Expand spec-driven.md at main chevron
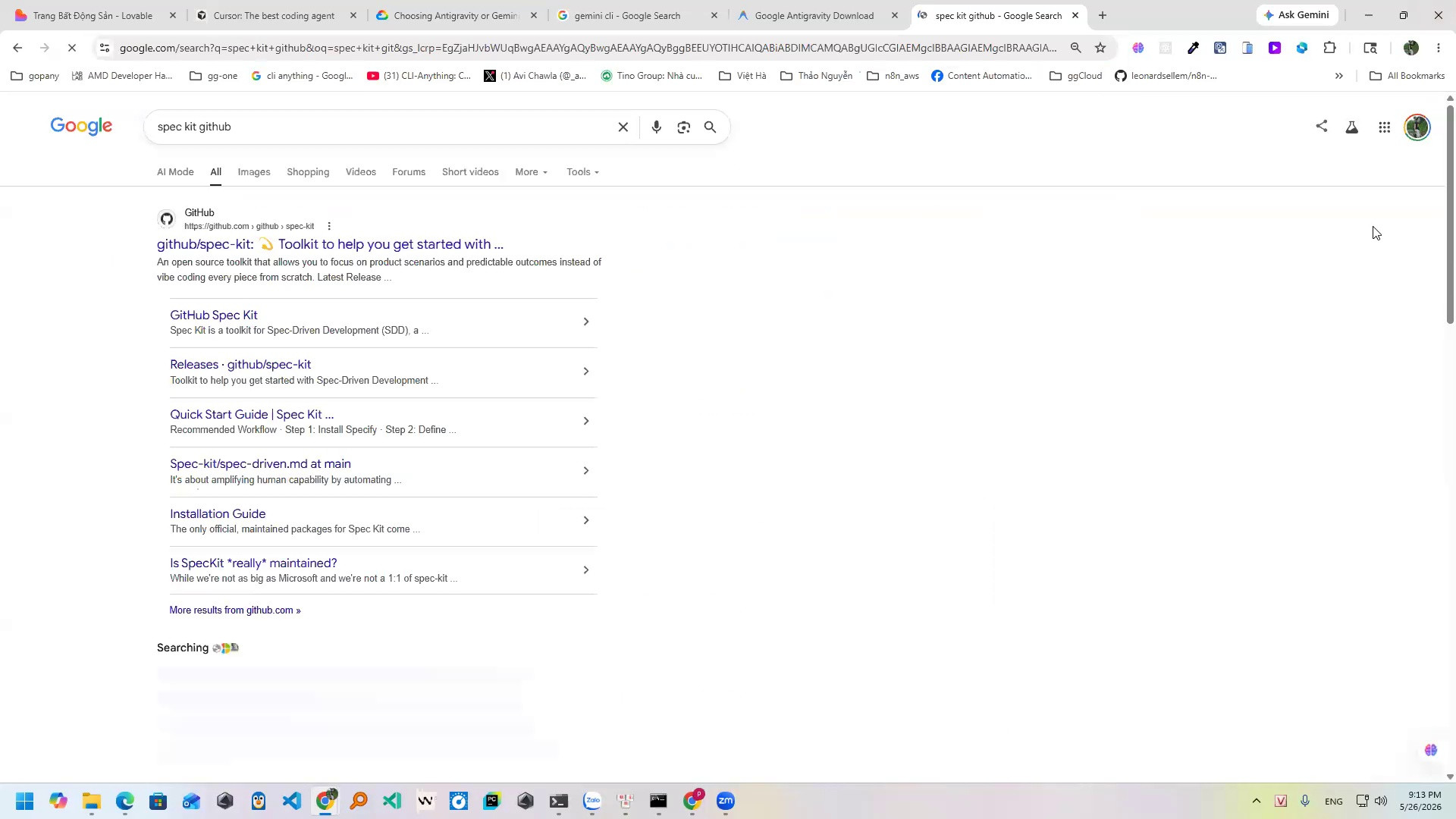 [x=585, y=471]
